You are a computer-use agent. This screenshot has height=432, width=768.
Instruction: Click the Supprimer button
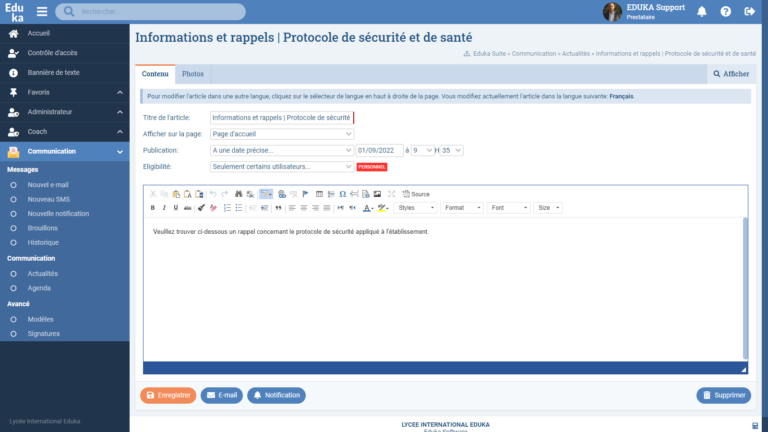click(x=723, y=395)
